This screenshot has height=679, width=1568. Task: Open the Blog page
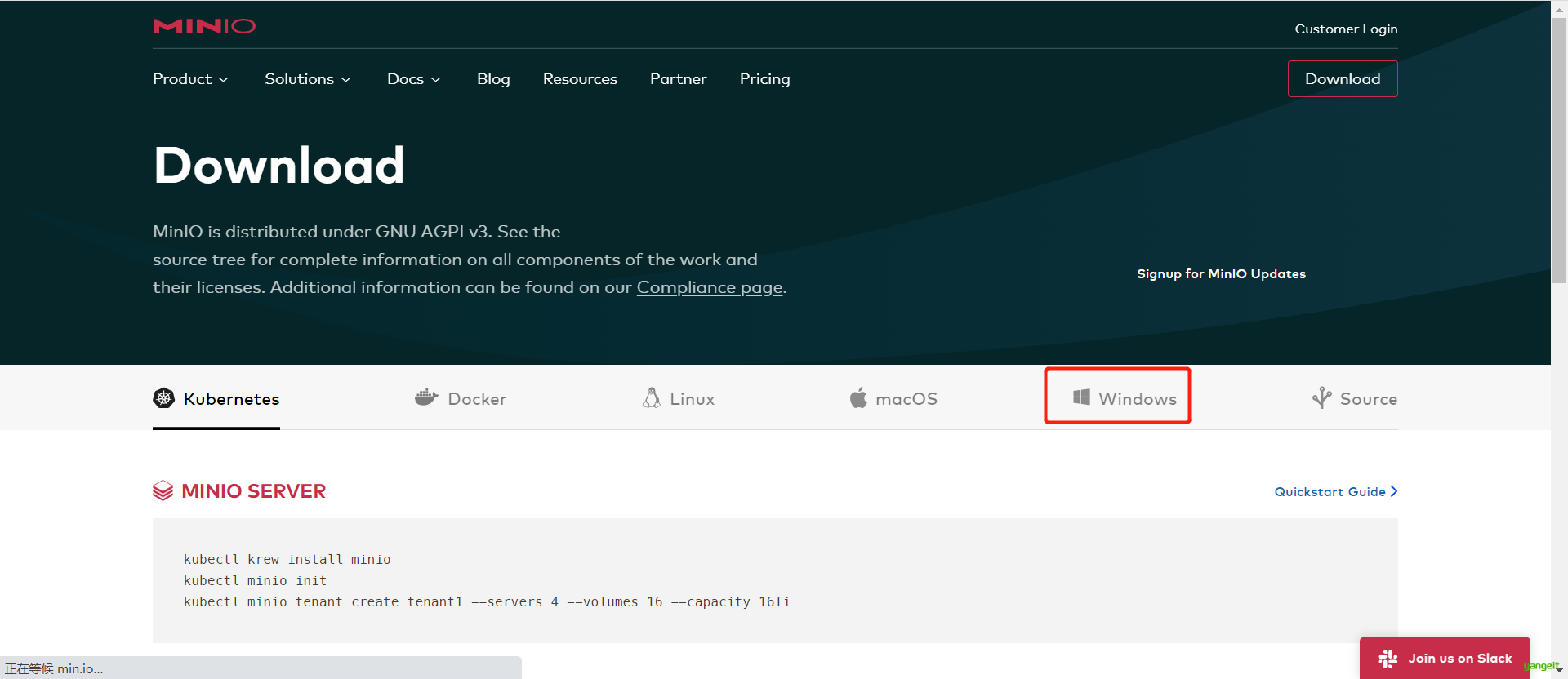tap(493, 79)
